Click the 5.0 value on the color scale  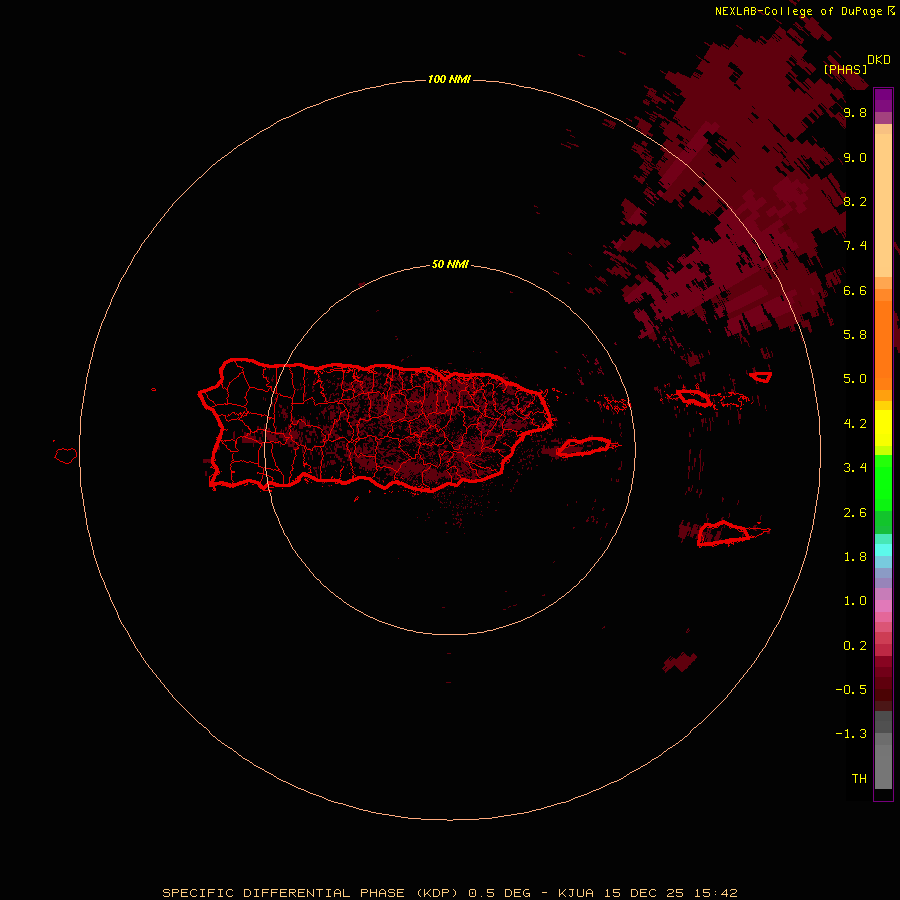[855, 379]
